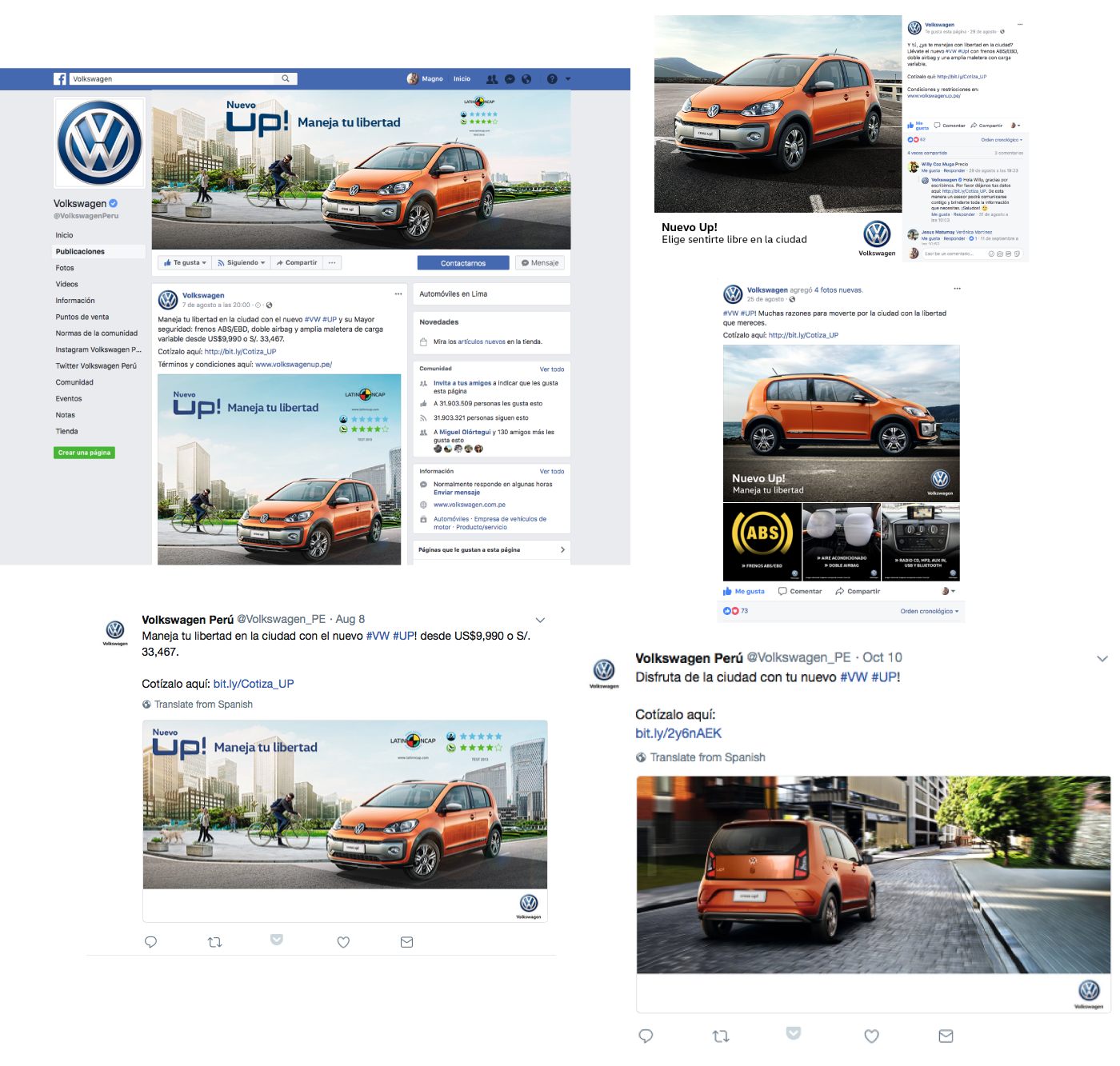
Task: Click the Mensaje button
Action: point(540,263)
